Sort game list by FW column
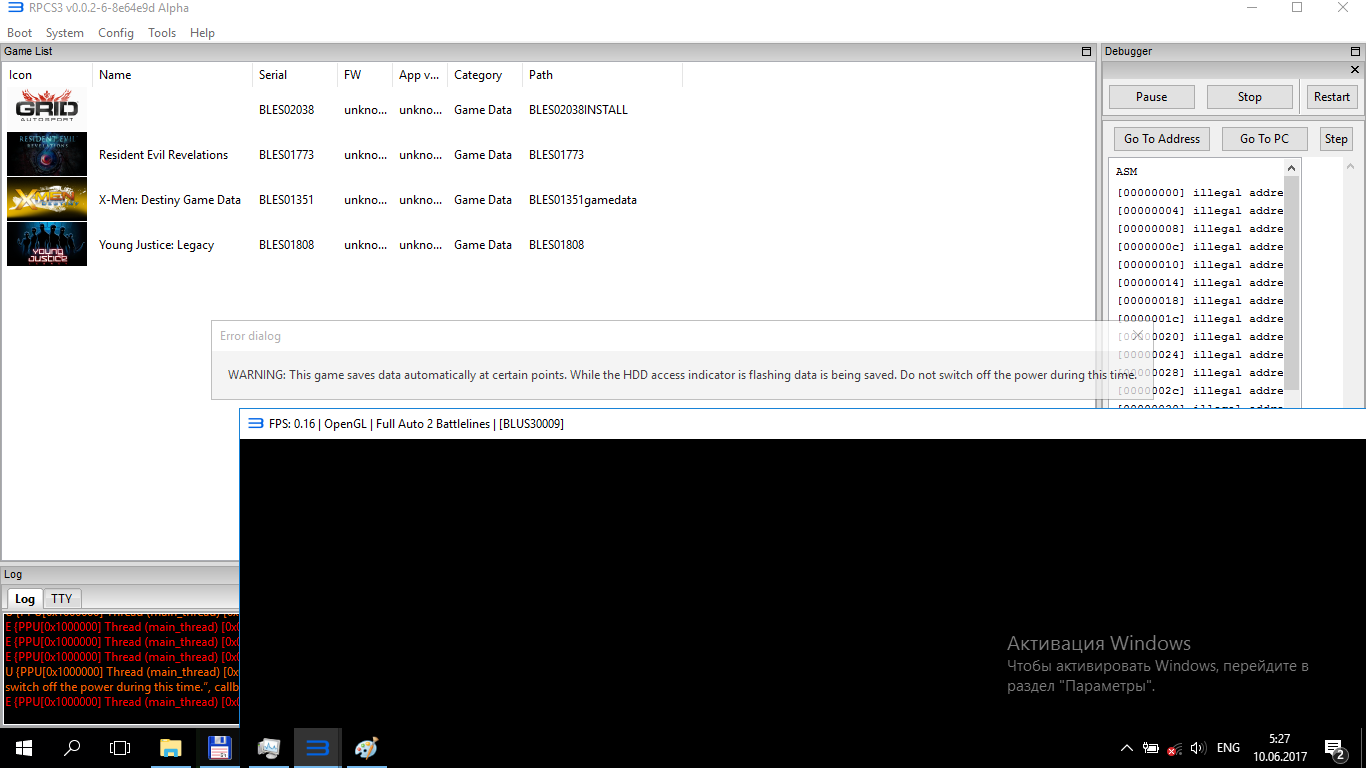Image resolution: width=1366 pixels, height=768 pixels. (x=365, y=75)
